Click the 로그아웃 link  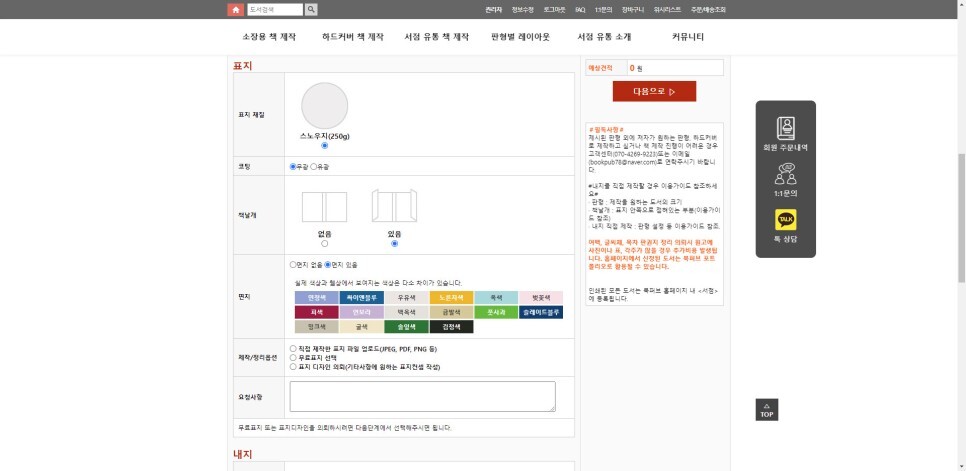point(554,10)
